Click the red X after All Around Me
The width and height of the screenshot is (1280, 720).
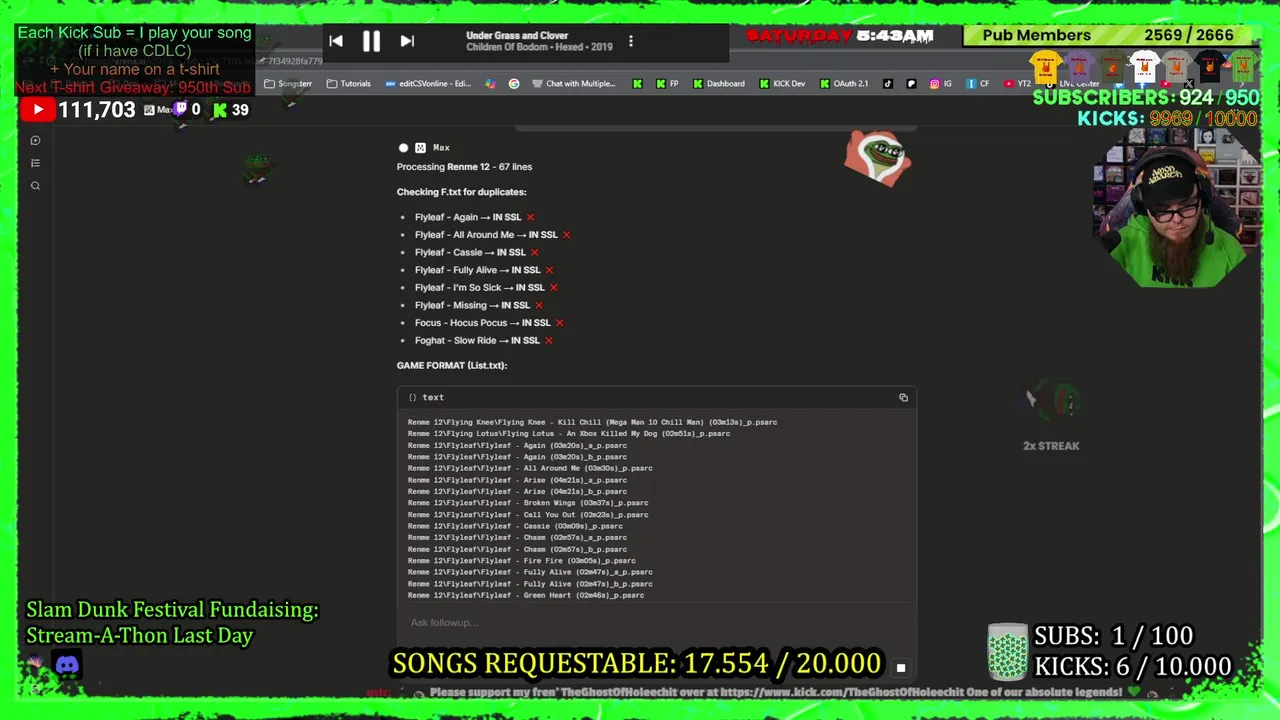pos(566,235)
